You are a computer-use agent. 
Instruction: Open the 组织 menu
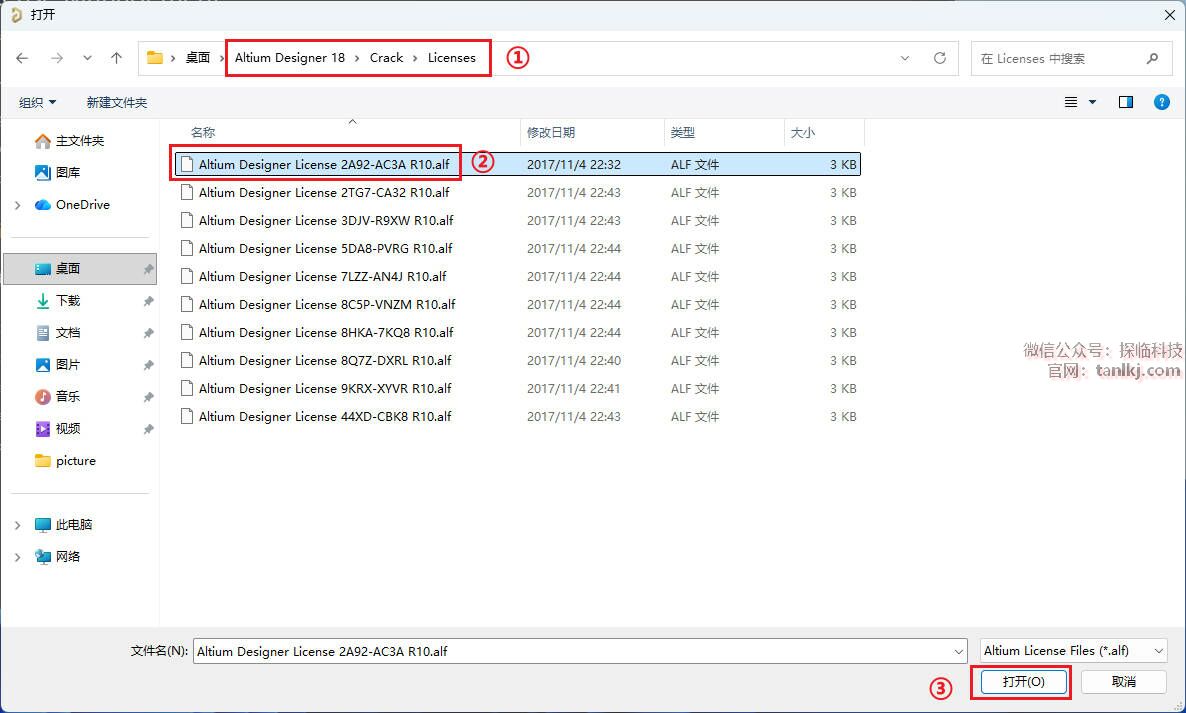tap(37, 102)
